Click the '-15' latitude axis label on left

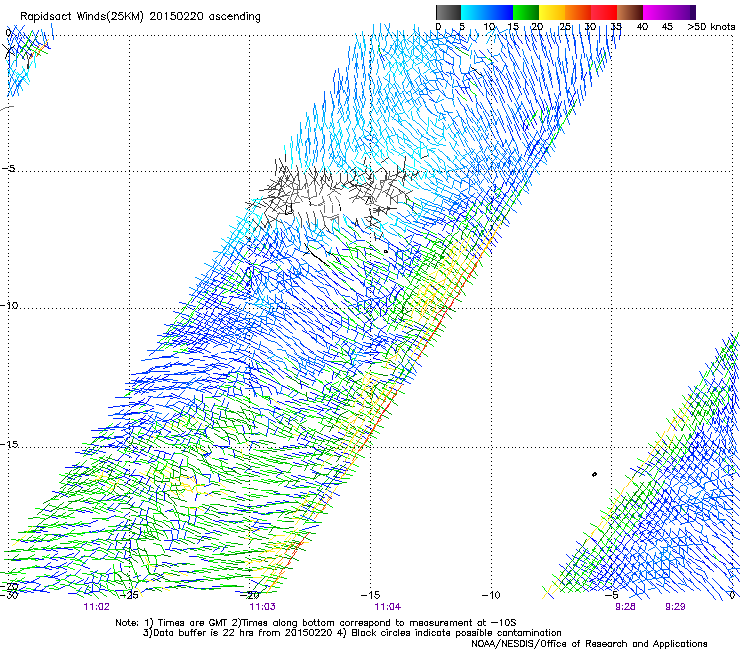point(9,444)
